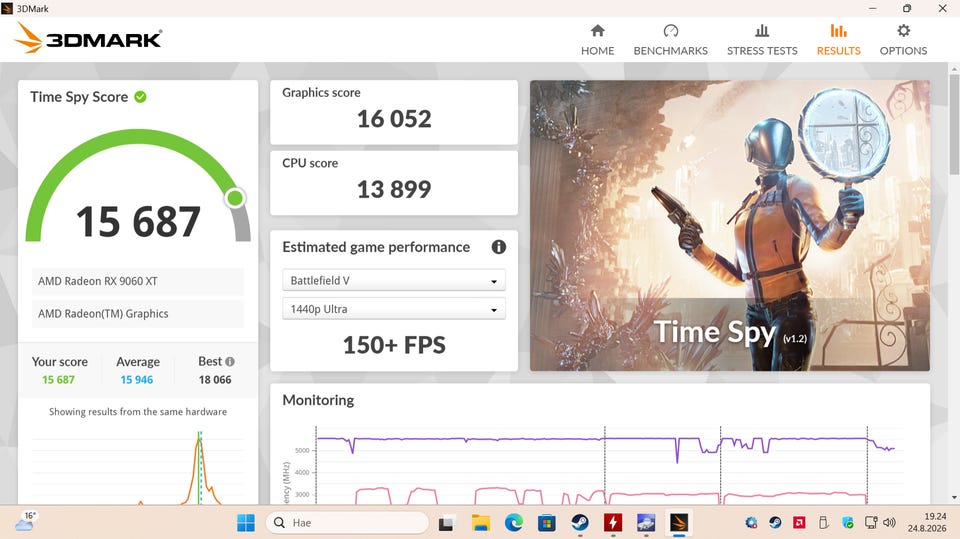The image size is (960, 539).
Task: Open the HOME tab
Action: point(597,40)
